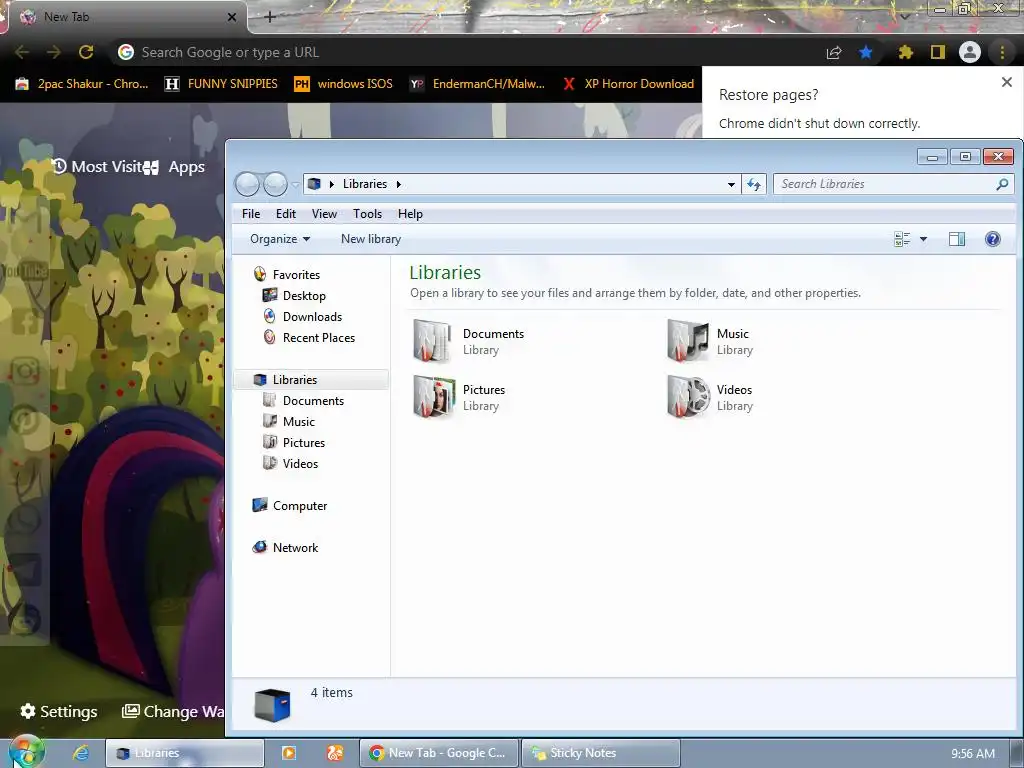Select Desktop under Favorites

tap(304, 296)
